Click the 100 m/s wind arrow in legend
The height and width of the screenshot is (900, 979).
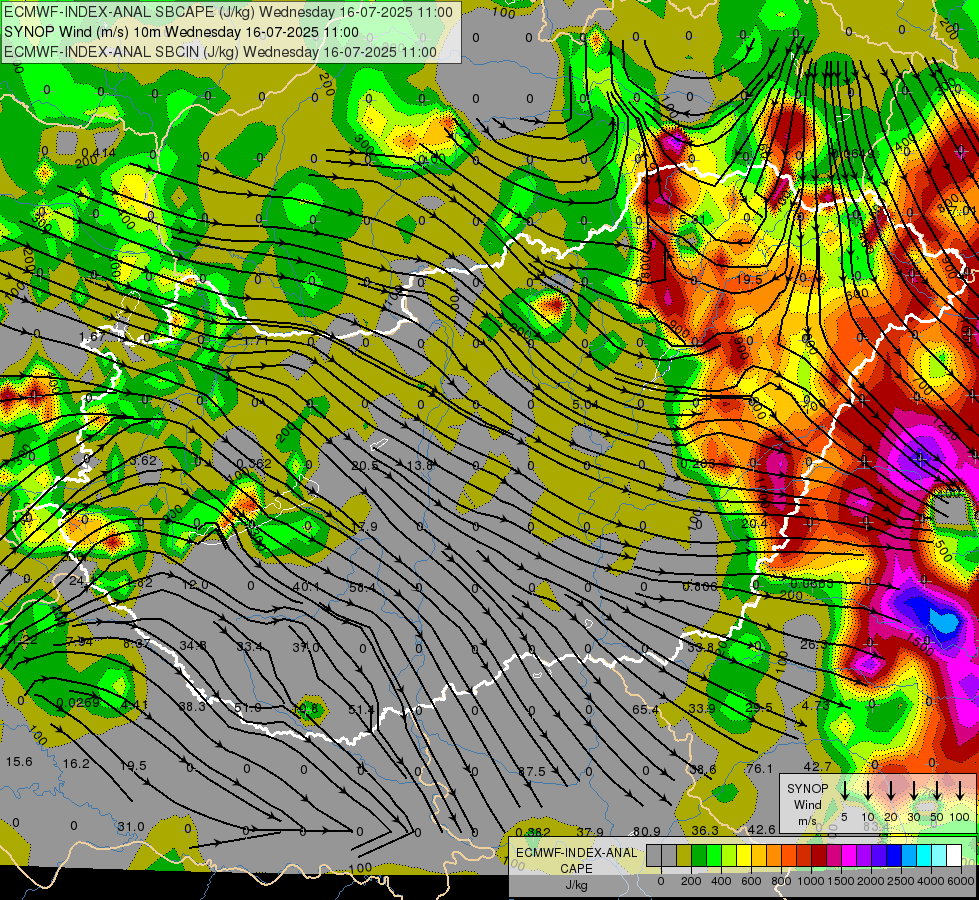pos(960,789)
